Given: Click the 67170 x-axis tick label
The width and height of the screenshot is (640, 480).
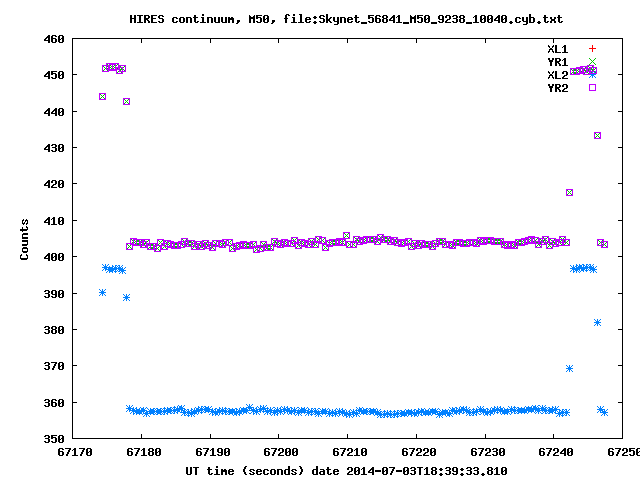Looking at the screenshot, I should coord(75,452).
